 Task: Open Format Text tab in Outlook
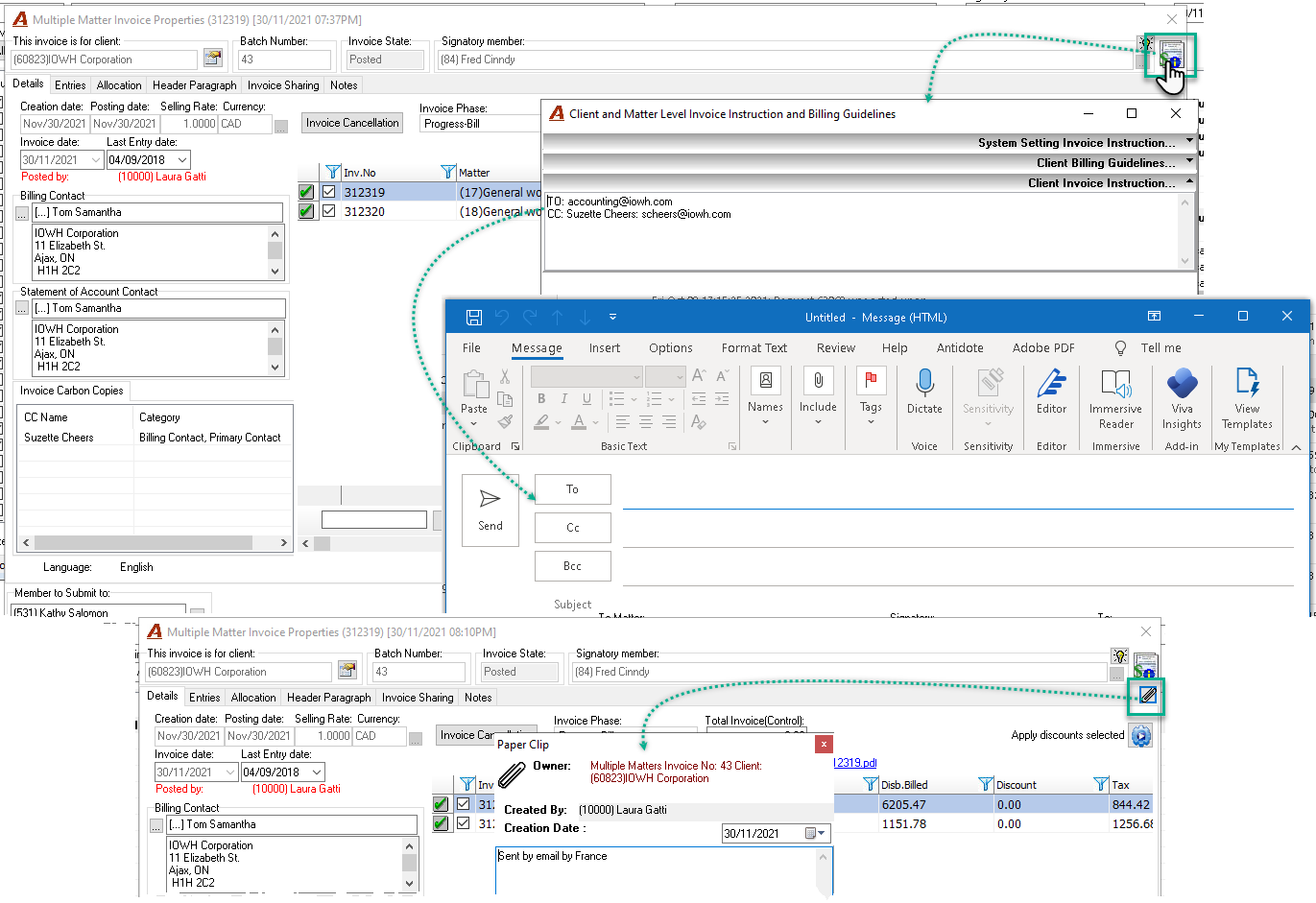[x=754, y=348]
